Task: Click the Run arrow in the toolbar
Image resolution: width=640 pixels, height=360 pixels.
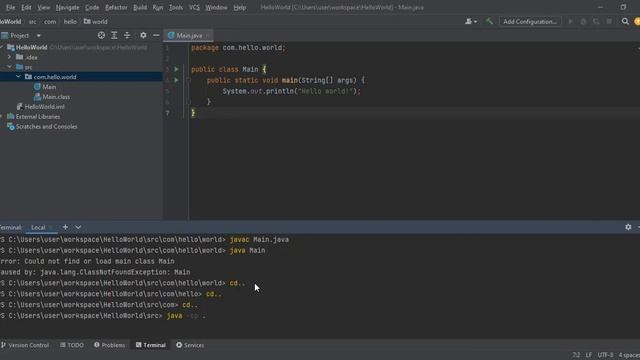Action: coord(570,22)
